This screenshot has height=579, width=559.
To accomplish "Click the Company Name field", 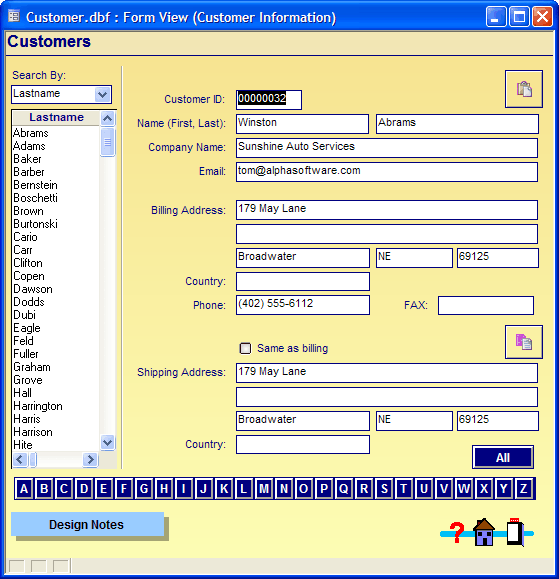I will pyautogui.click(x=387, y=148).
